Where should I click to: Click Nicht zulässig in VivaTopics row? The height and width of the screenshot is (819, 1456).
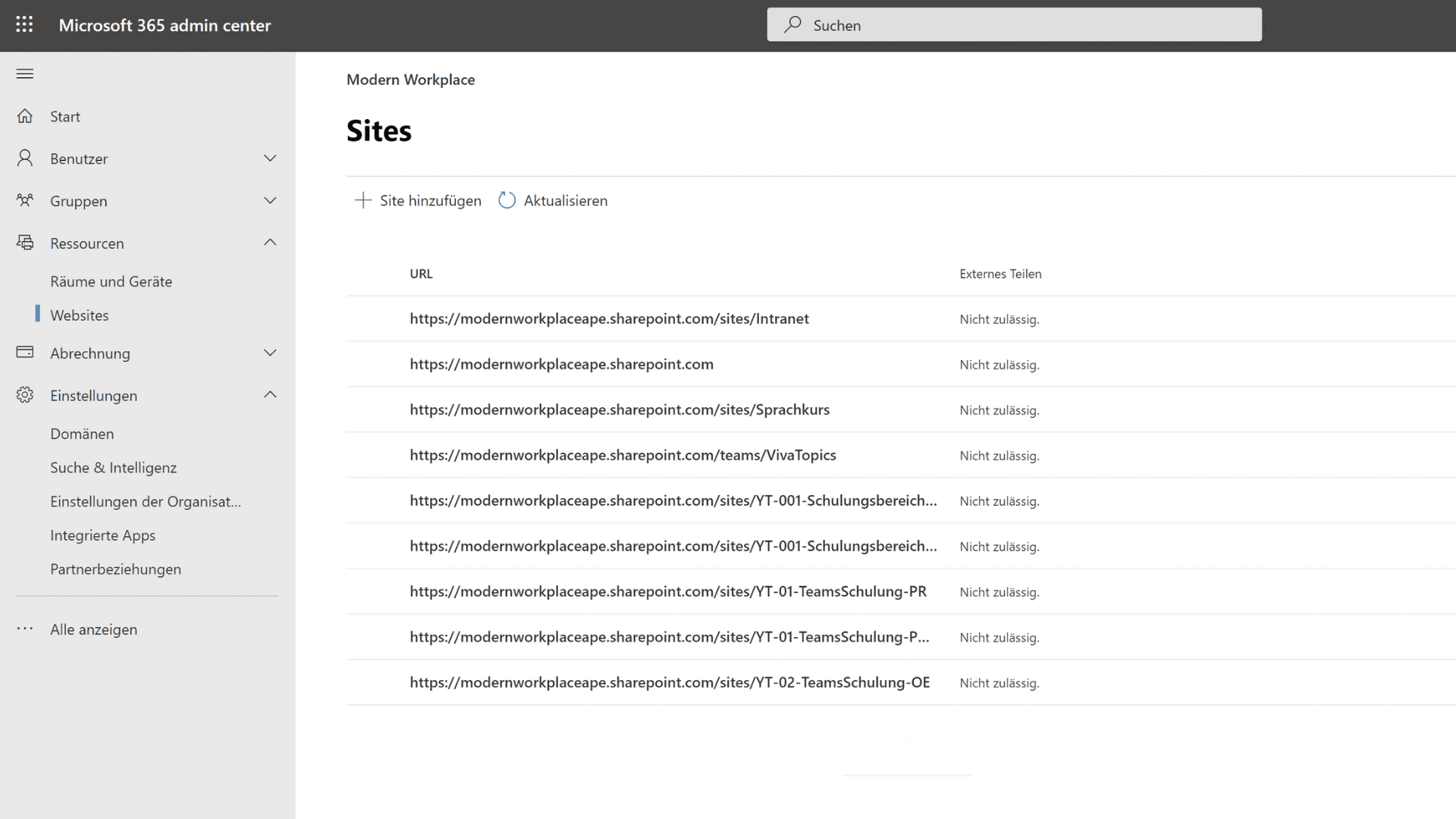[x=999, y=456]
